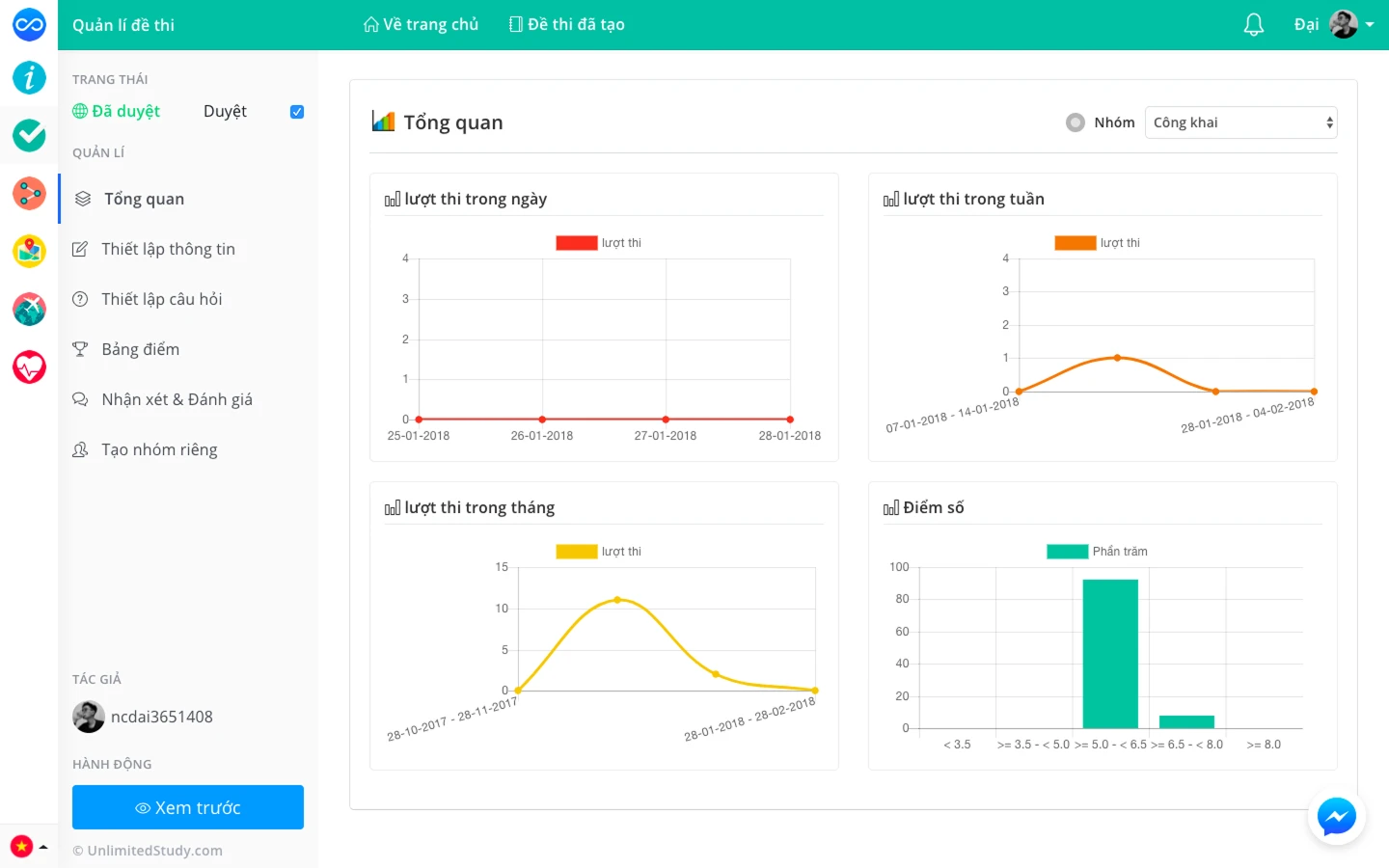Open Thiết lập câu hỏi
The width and height of the screenshot is (1389, 868).
[x=189, y=299]
